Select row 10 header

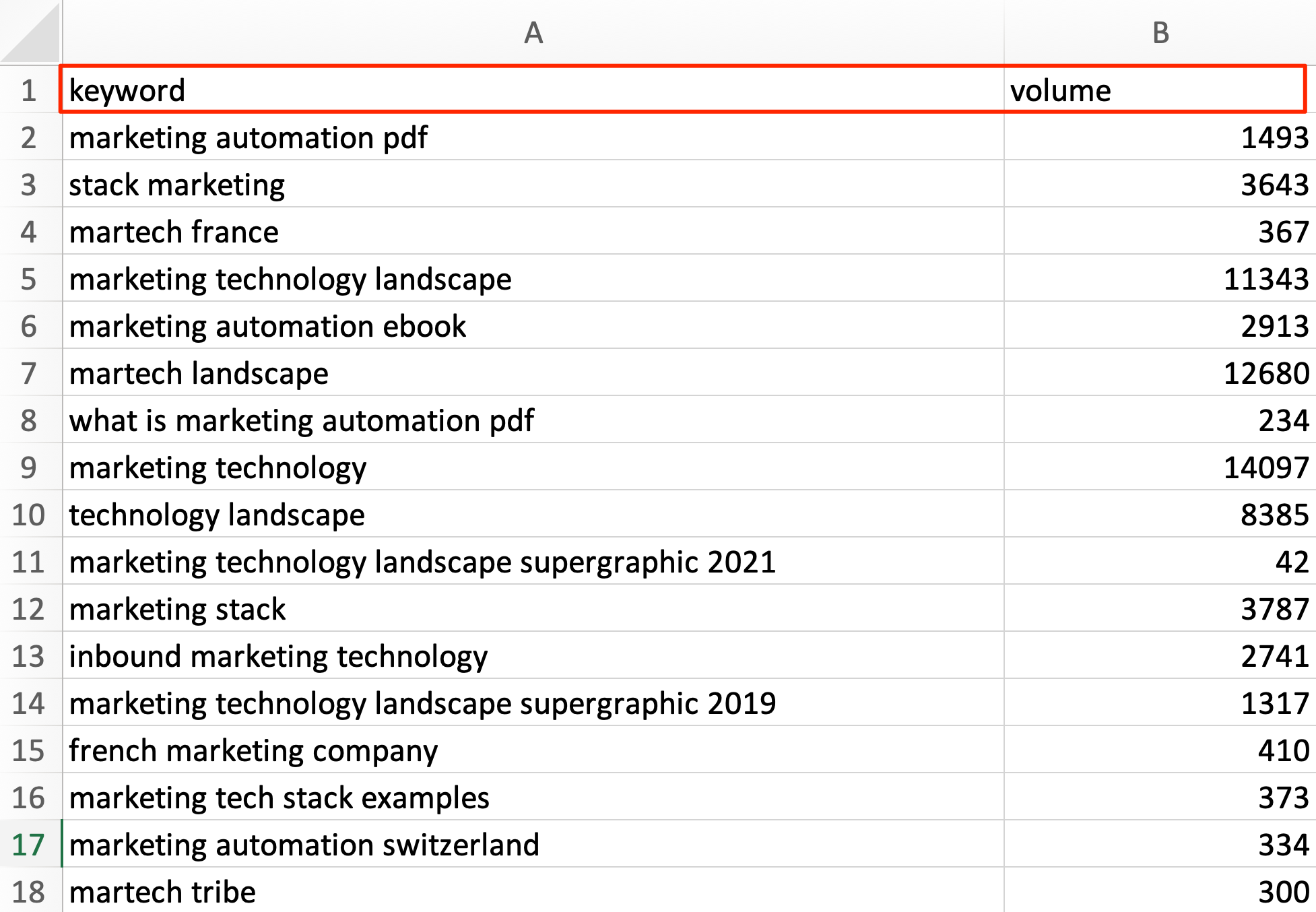point(30,515)
